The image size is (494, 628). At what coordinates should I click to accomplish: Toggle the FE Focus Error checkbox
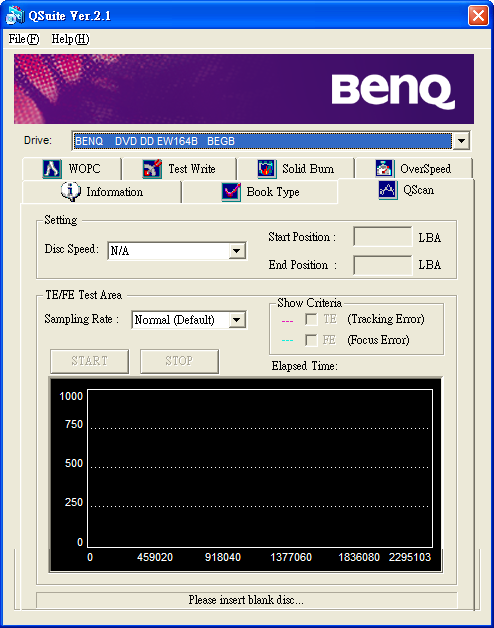311,340
